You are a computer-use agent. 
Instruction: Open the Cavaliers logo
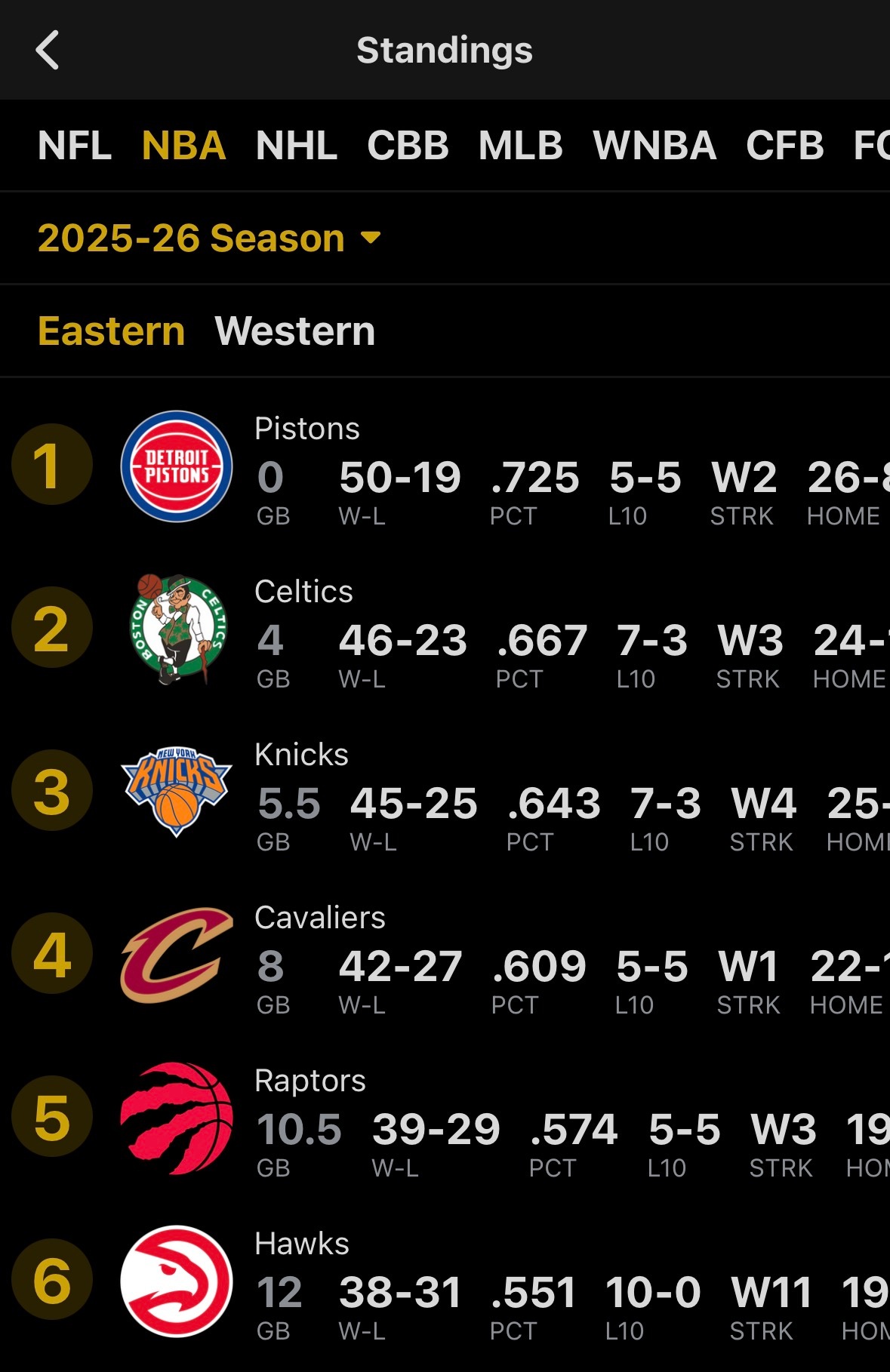point(177,955)
